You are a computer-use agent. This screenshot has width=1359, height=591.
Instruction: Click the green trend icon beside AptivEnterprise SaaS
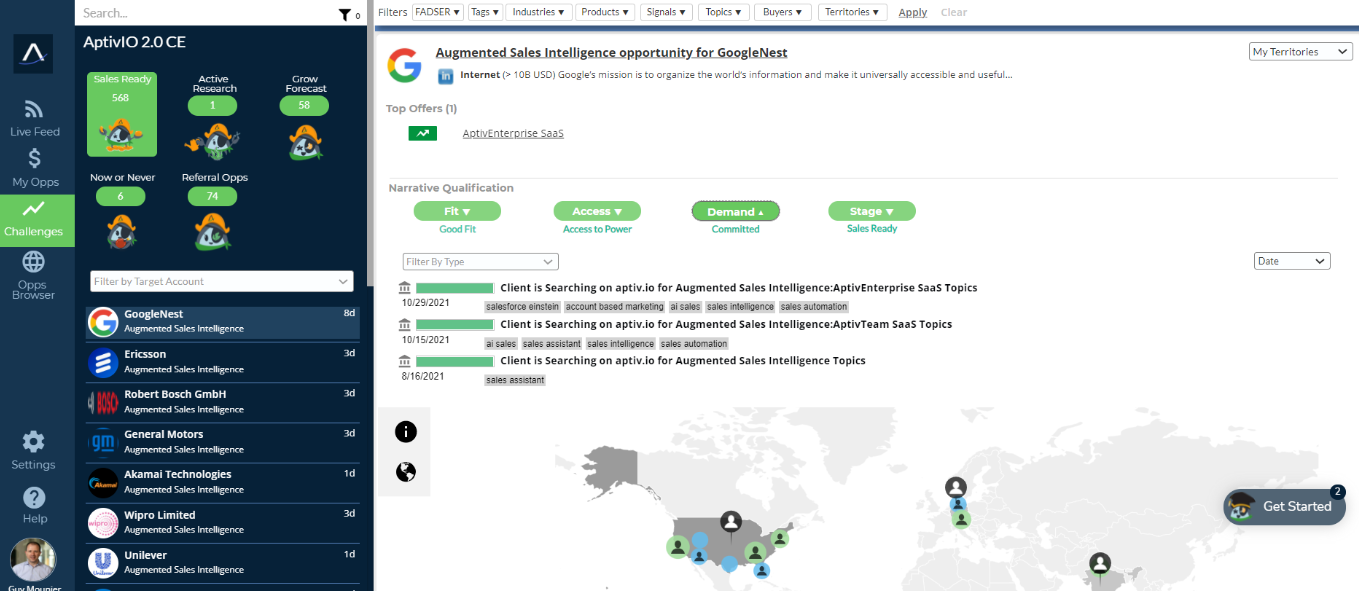coord(423,132)
